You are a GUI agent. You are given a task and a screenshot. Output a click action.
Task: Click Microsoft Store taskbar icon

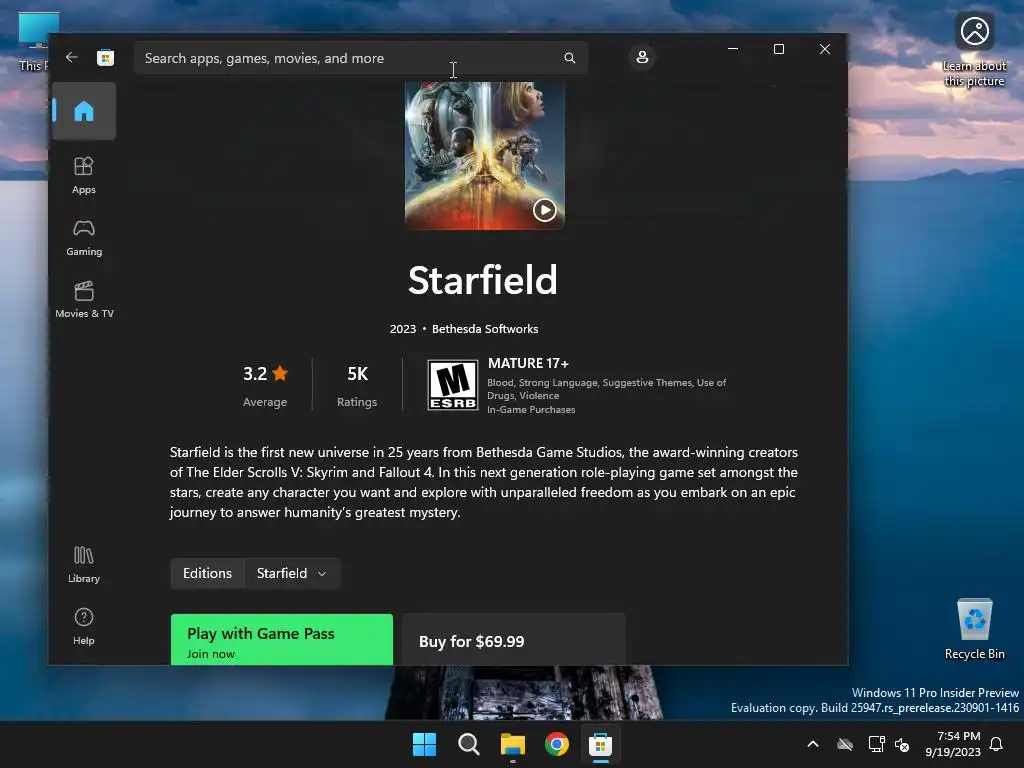600,744
